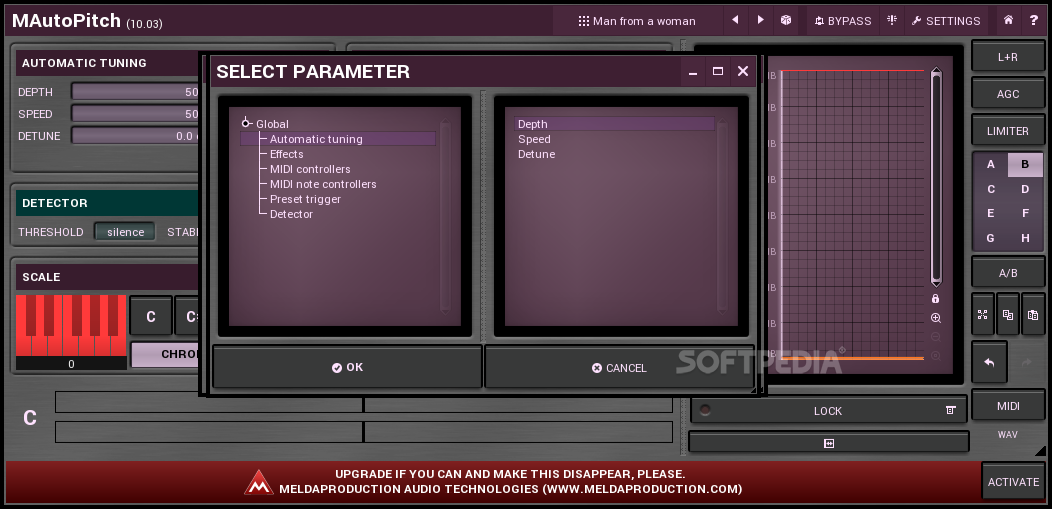1052x509 pixels.
Task: Select MIDI note controllers tree item
Action: [323, 184]
